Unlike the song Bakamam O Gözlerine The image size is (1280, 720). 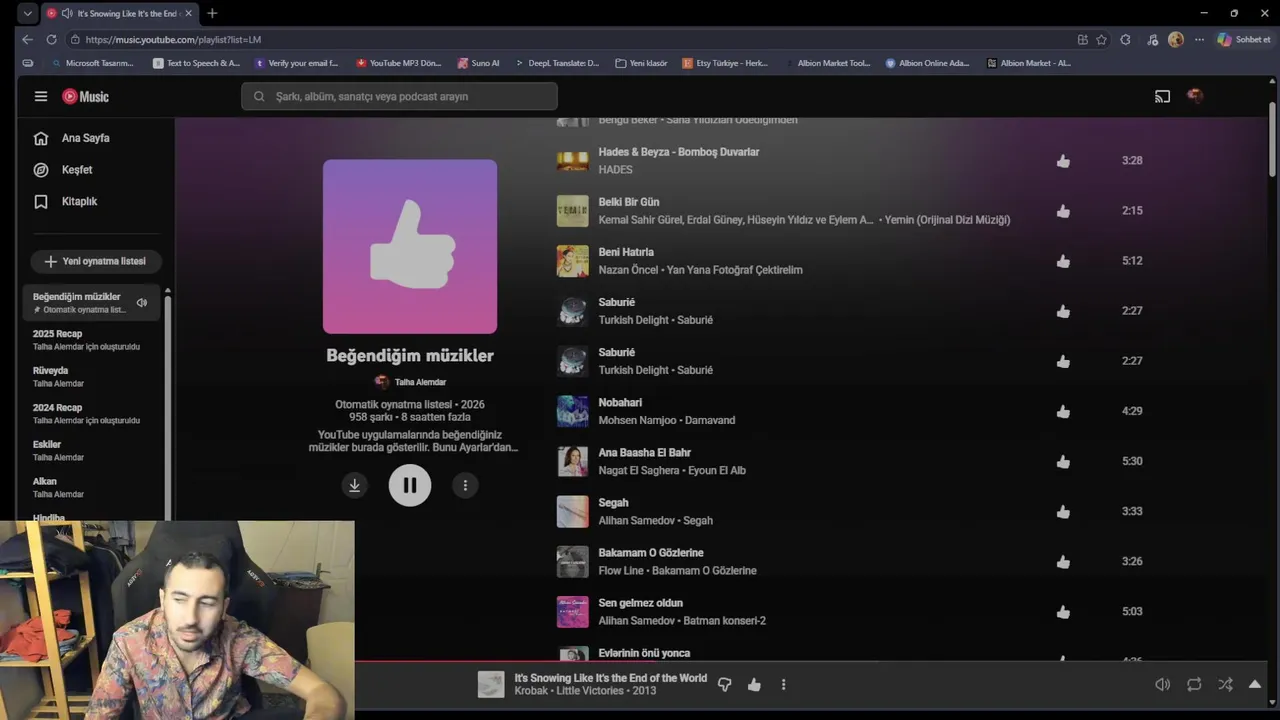coord(1063,561)
